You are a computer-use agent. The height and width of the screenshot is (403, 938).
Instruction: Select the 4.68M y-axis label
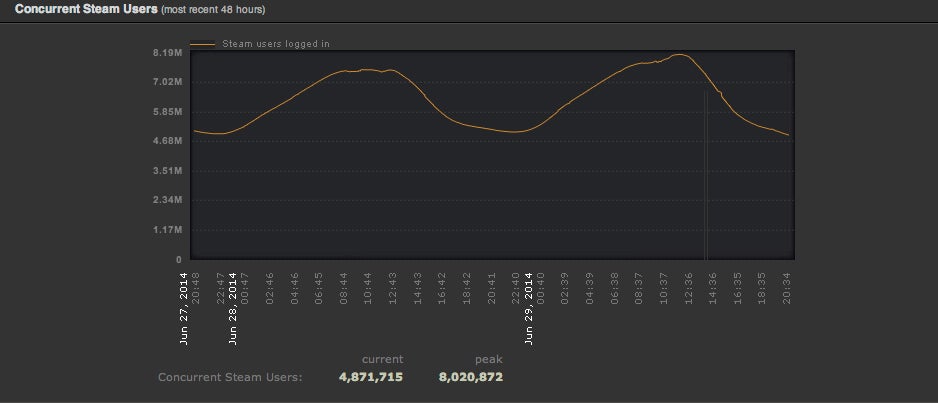coord(167,141)
